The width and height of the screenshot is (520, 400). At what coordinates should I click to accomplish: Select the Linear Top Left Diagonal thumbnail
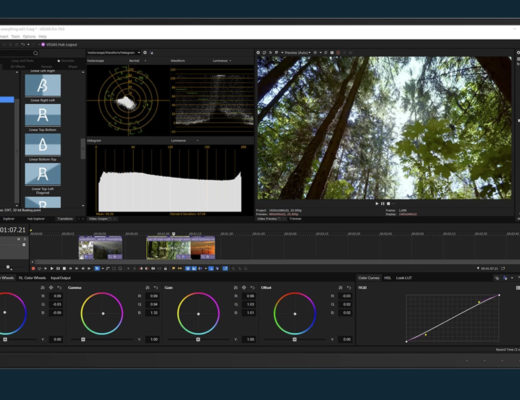click(x=43, y=174)
